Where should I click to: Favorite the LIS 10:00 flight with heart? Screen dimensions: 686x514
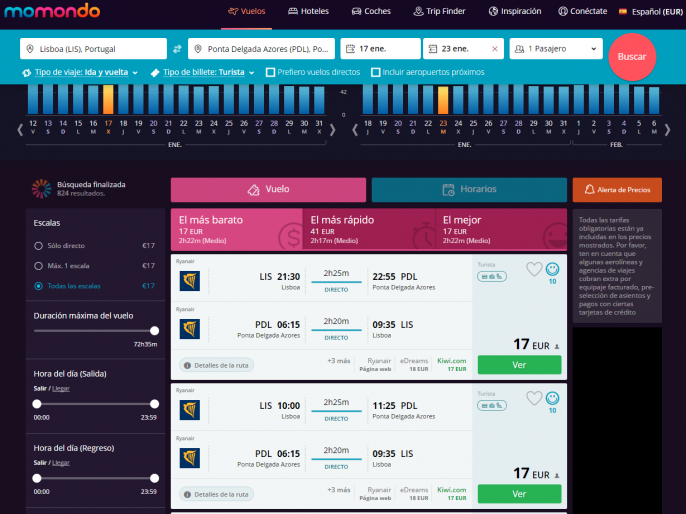coord(534,398)
